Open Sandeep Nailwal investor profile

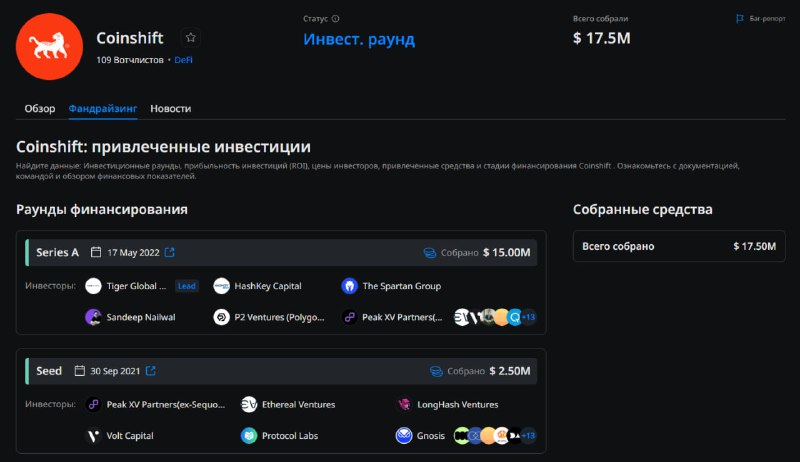pos(141,317)
